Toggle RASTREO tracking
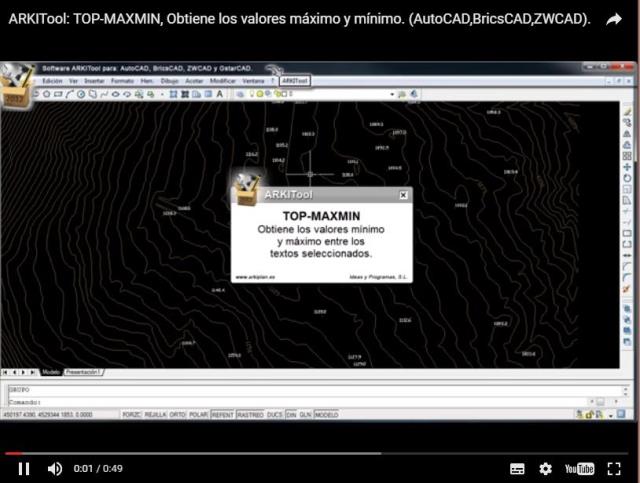The image size is (640, 483). tap(250, 415)
